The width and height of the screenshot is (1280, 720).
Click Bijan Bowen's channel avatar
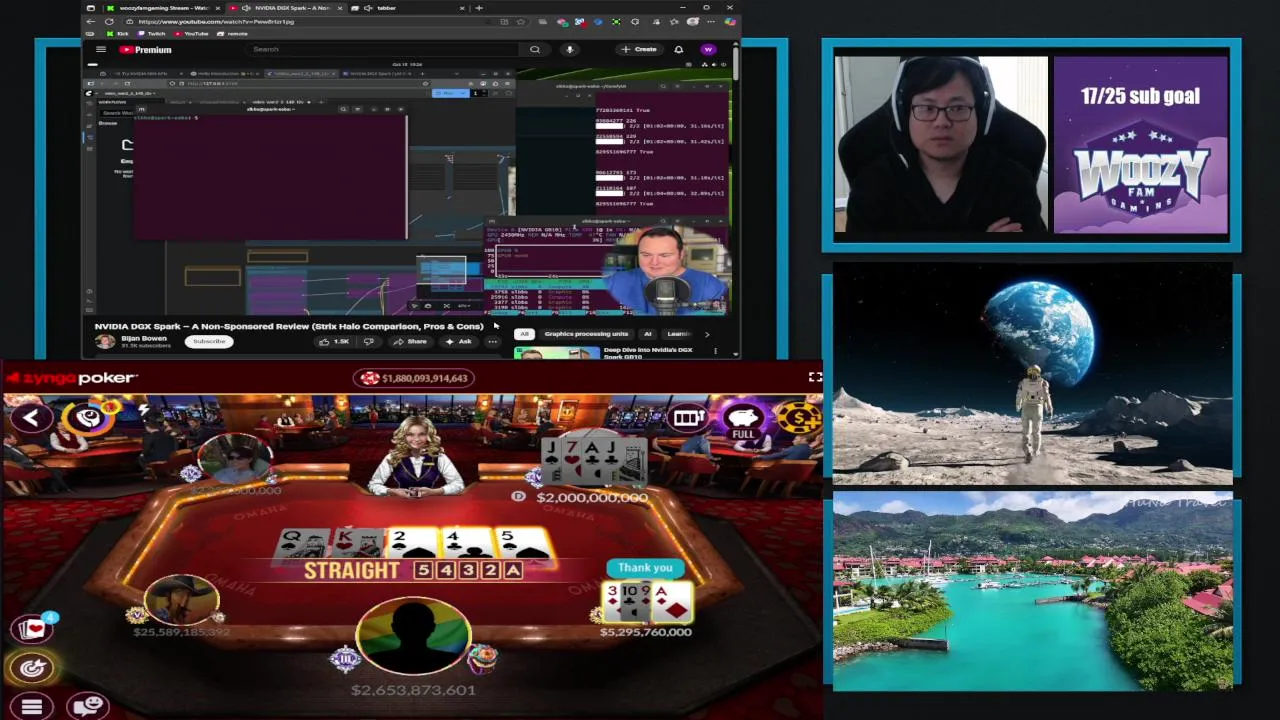[x=105, y=342]
